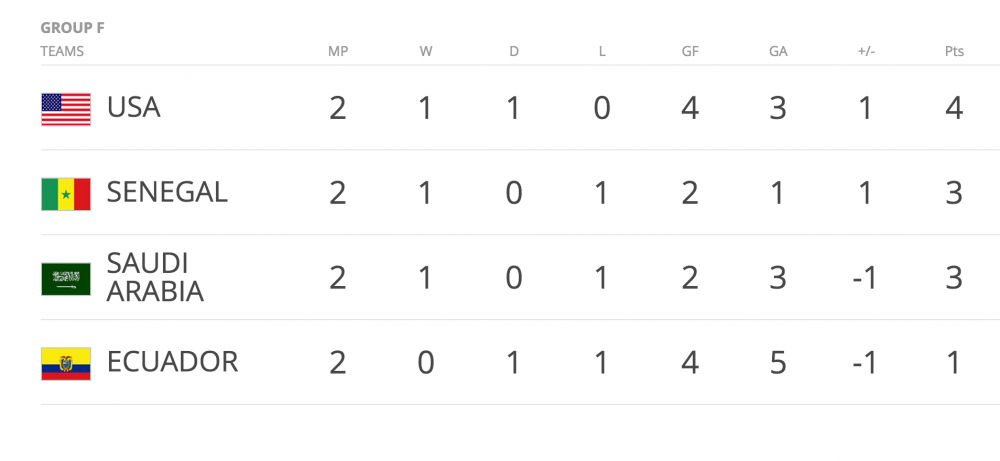Click the W column header
The height and width of the screenshot is (461, 1000).
click(426, 51)
